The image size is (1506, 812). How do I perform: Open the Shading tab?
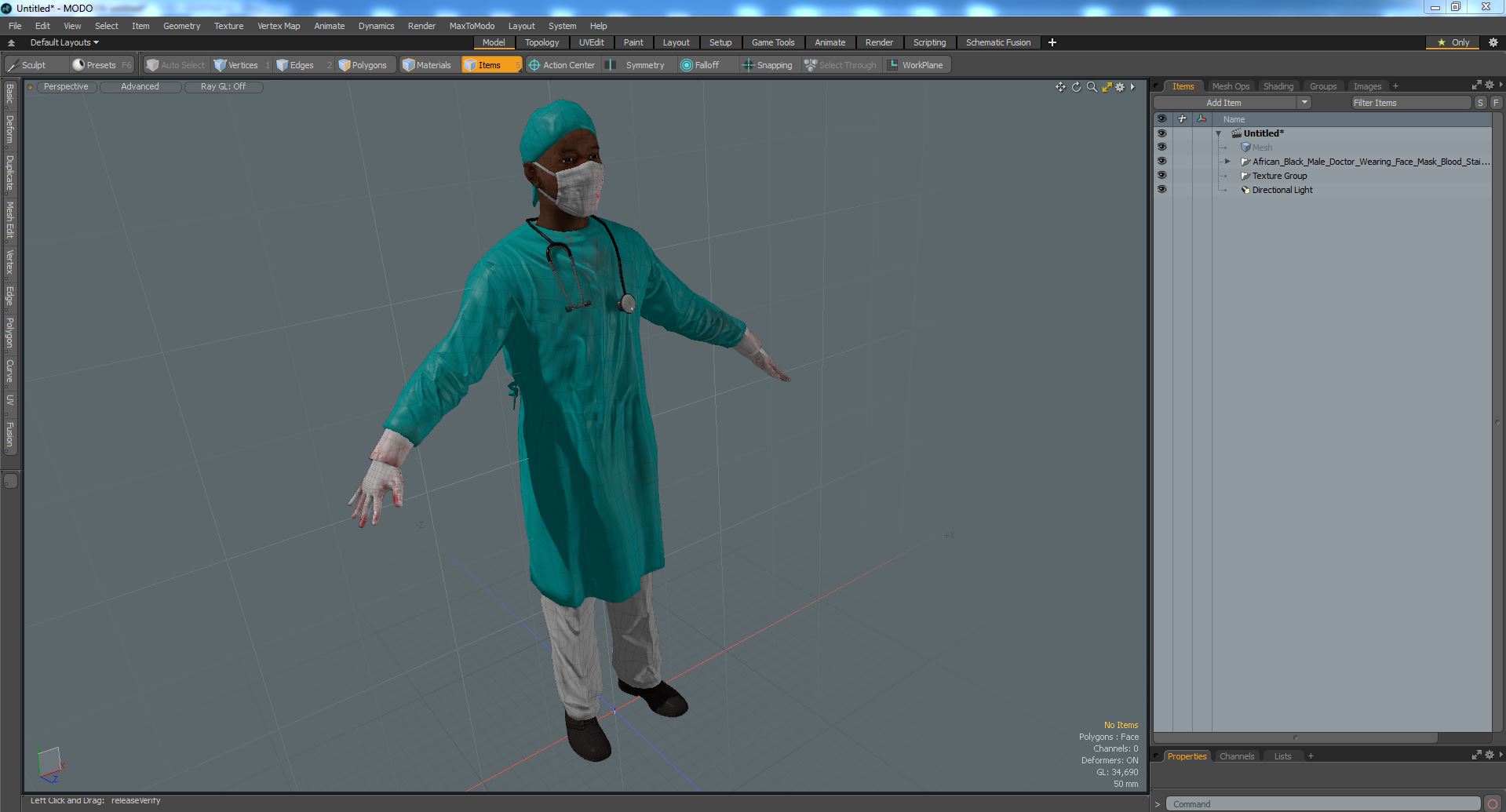tap(1278, 86)
